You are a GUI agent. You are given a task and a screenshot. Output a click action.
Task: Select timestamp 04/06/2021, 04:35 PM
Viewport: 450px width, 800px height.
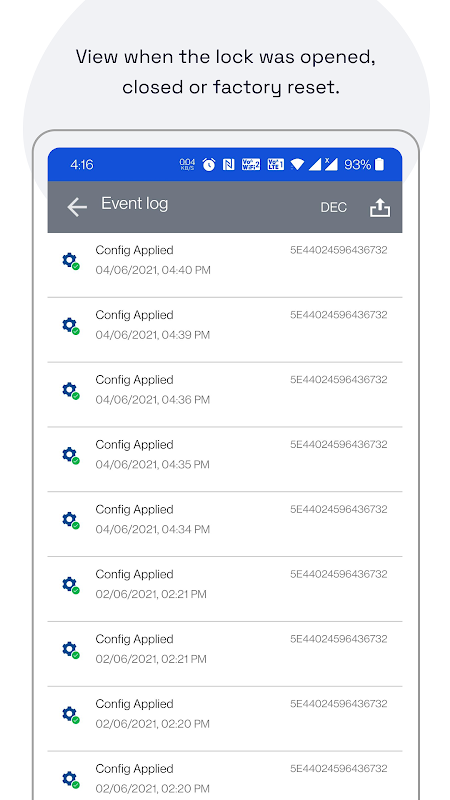[153, 464]
